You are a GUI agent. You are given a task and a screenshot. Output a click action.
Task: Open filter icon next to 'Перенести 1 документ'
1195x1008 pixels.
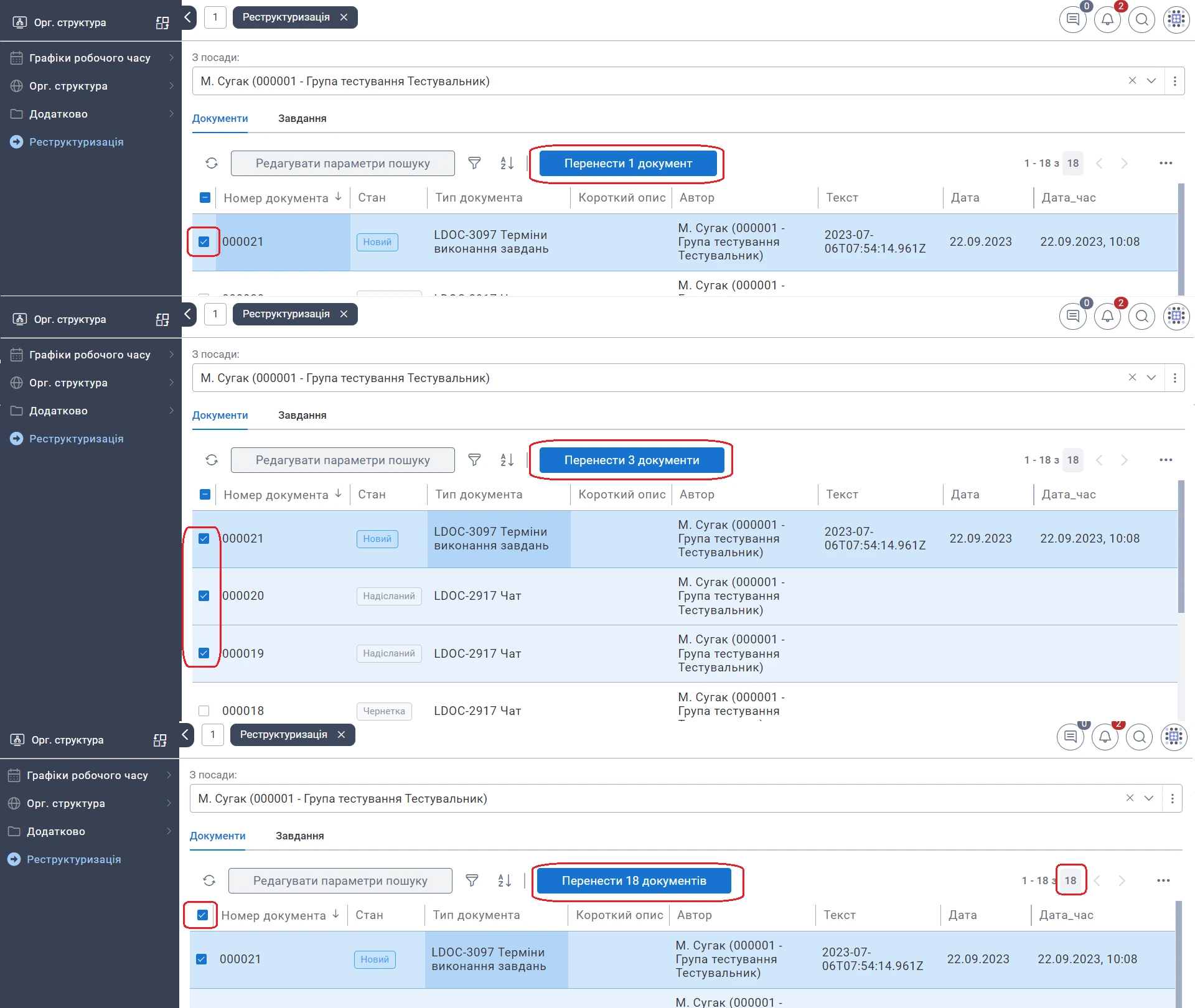pyautogui.click(x=474, y=164)
